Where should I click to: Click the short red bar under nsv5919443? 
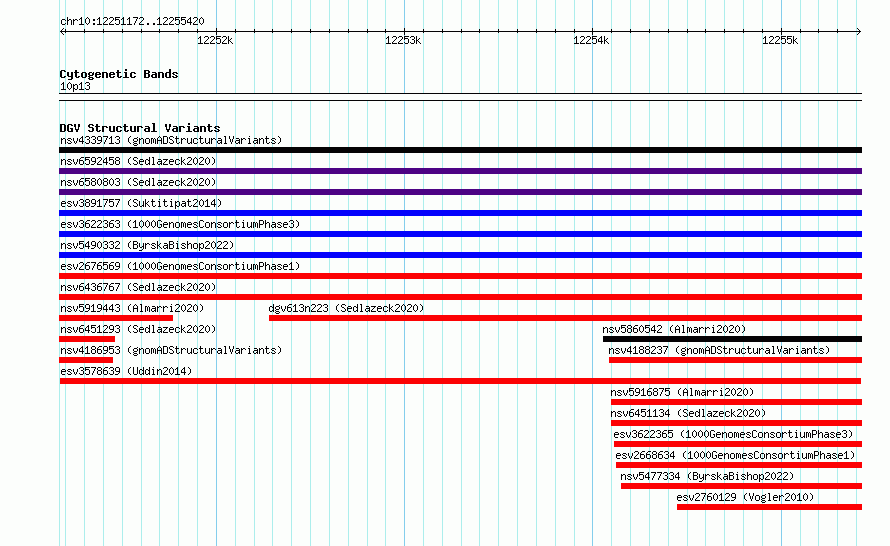116,318
